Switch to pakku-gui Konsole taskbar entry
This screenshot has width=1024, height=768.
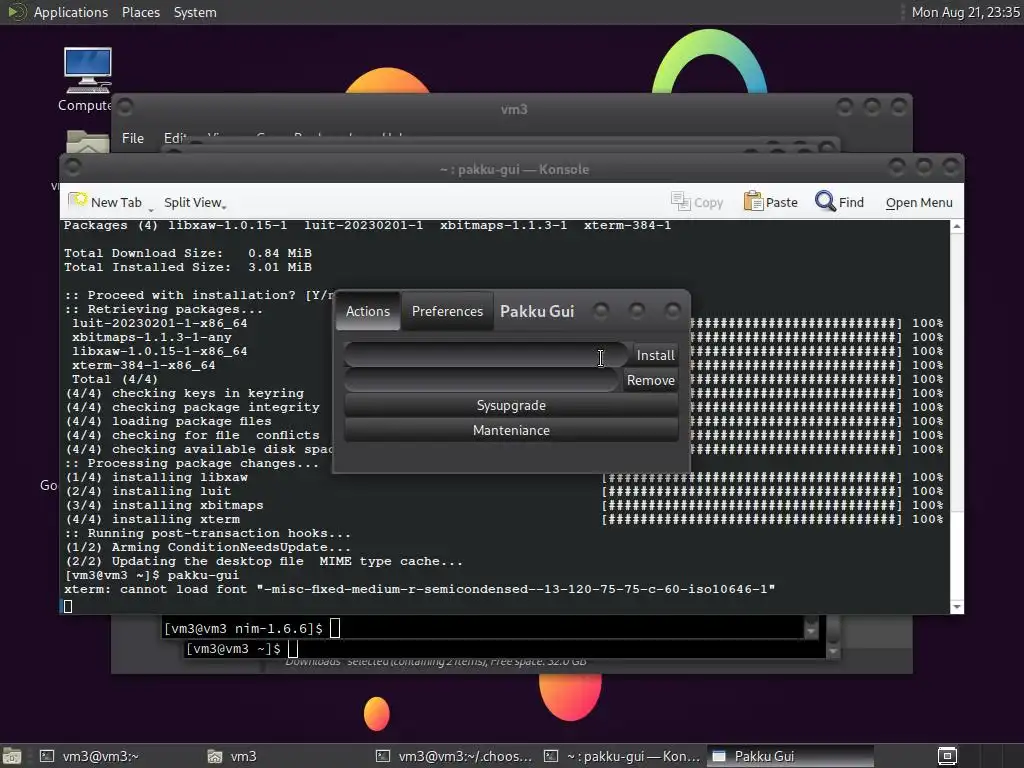pos(623,756)
